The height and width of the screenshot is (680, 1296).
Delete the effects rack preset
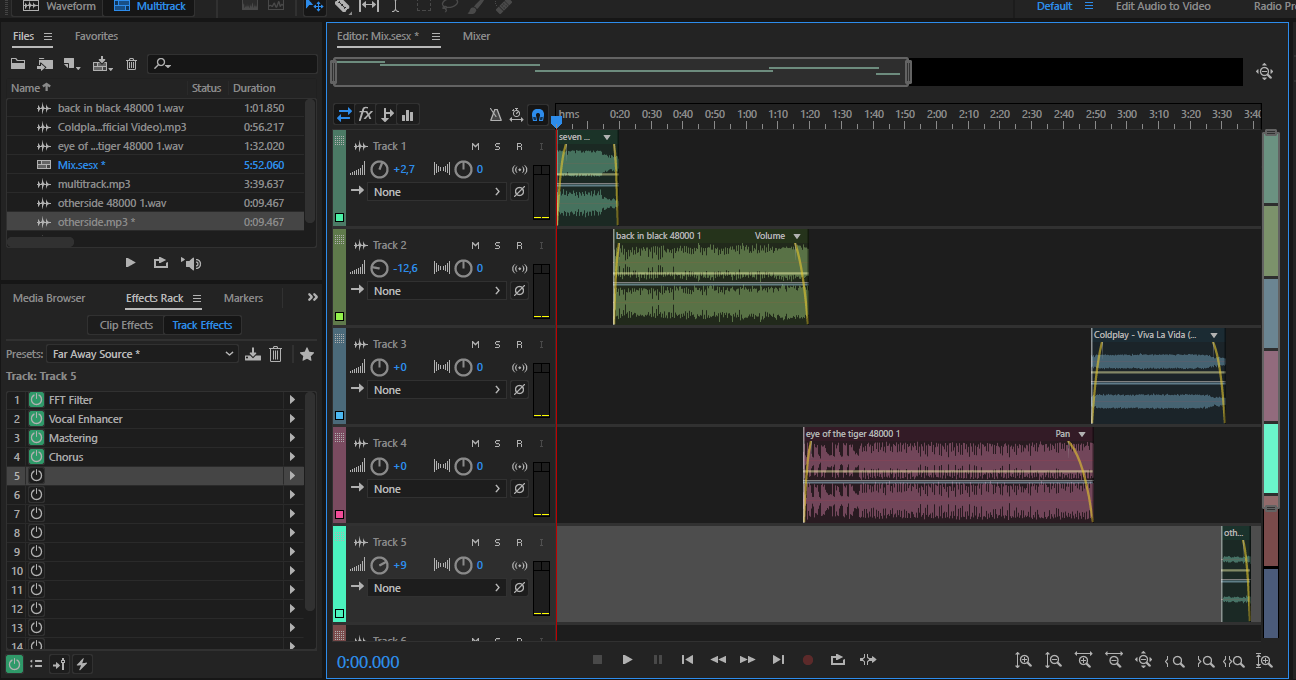pyautogui.click(x=276, y=354)
